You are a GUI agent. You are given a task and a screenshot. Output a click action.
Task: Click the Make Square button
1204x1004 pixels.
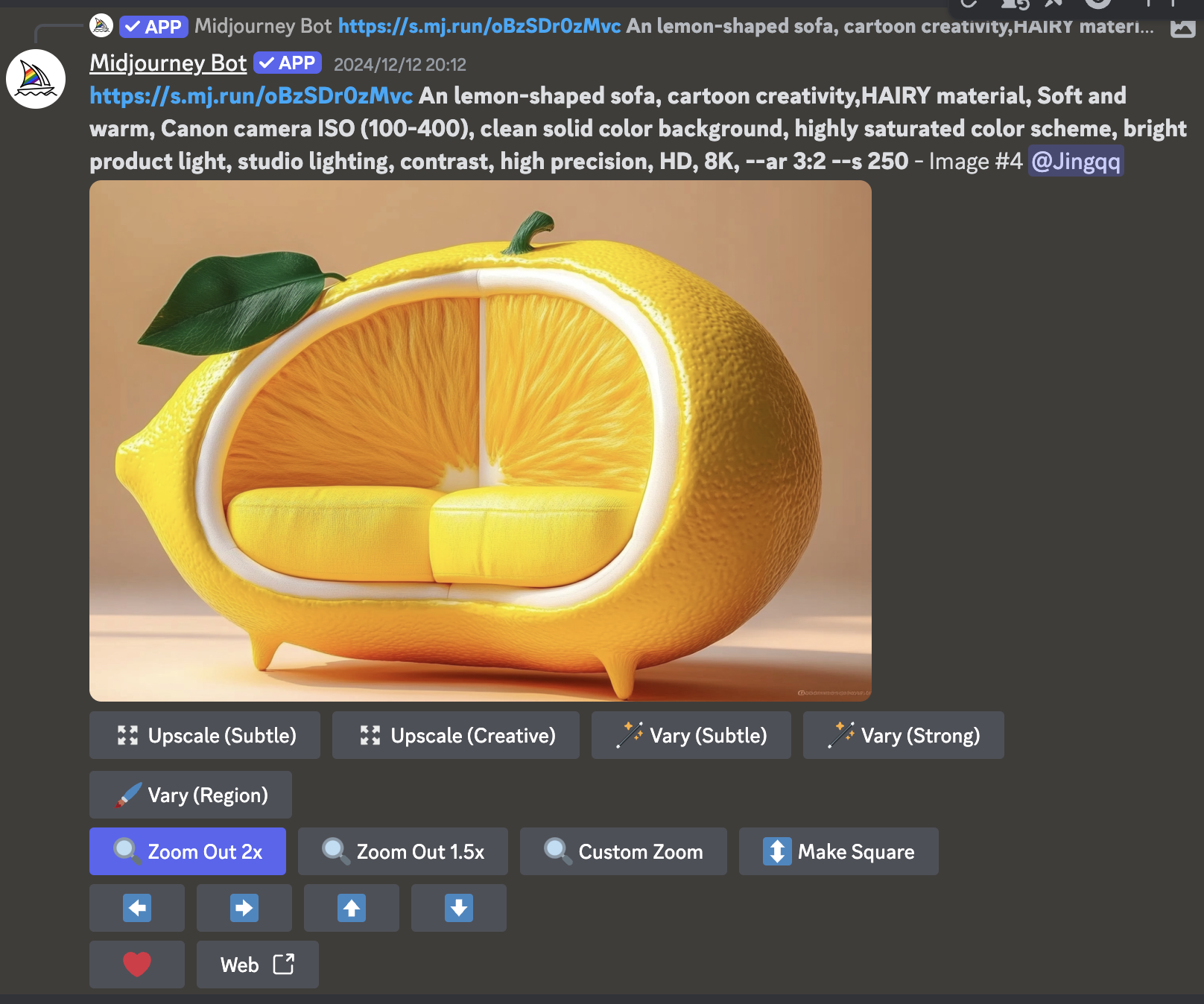click(839, 851)
